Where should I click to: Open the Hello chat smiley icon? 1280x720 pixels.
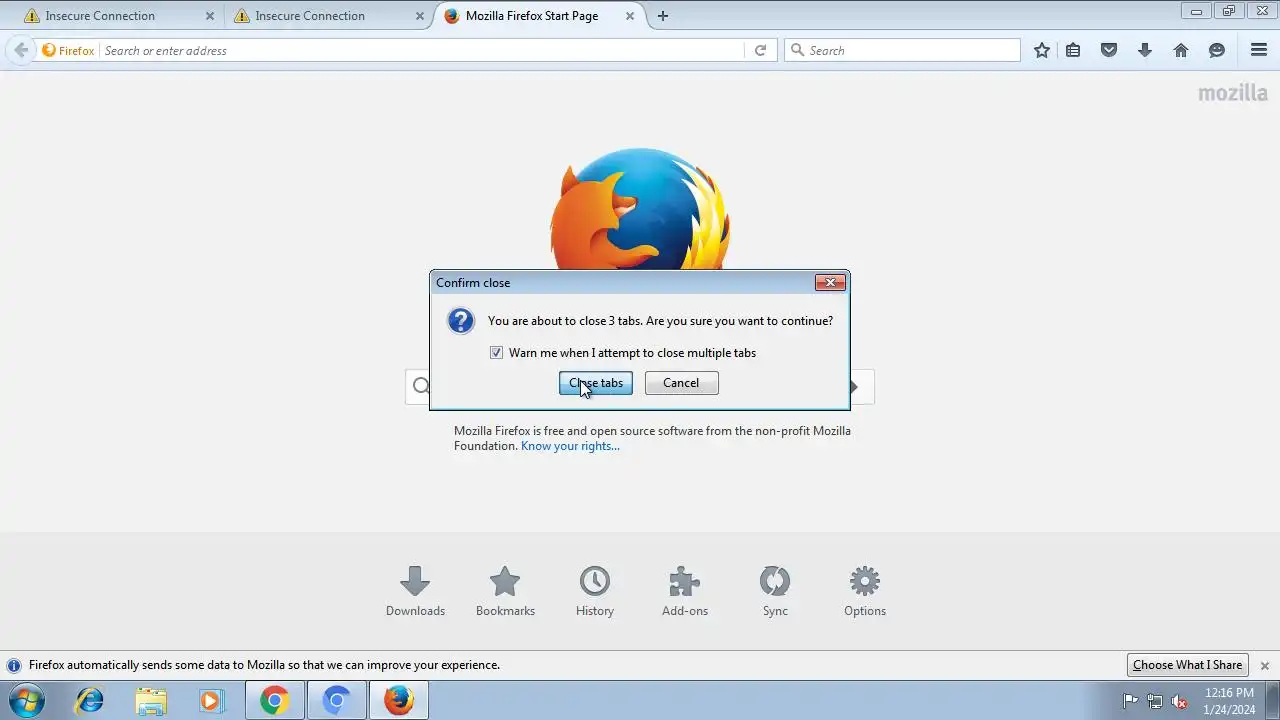click(1217, 50)
